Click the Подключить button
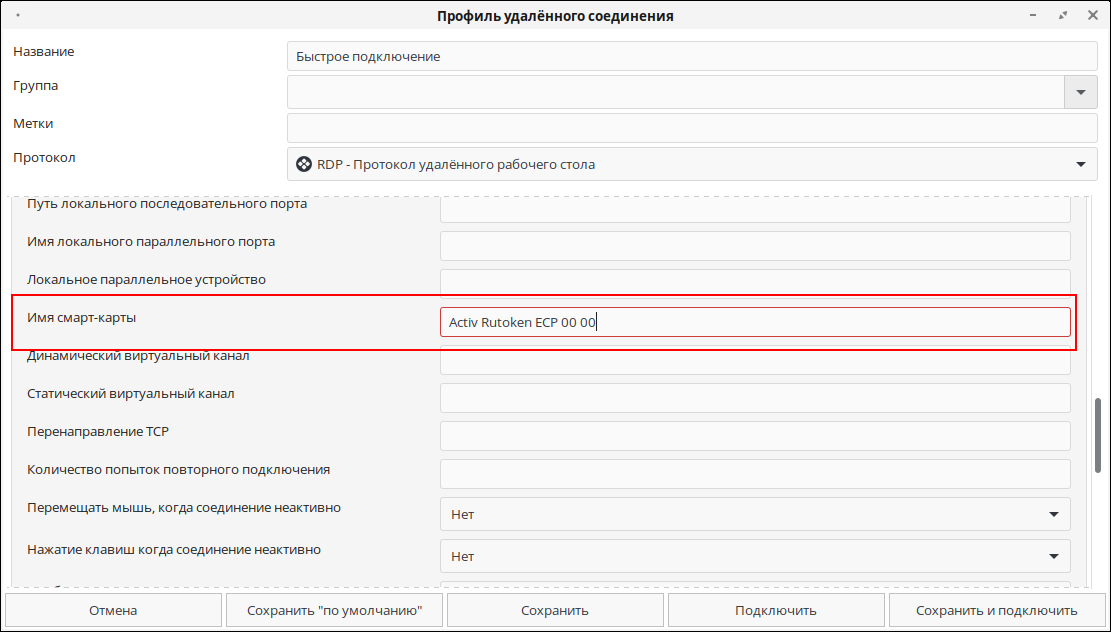Viewport: 1111px width, 632px height. 776,610
